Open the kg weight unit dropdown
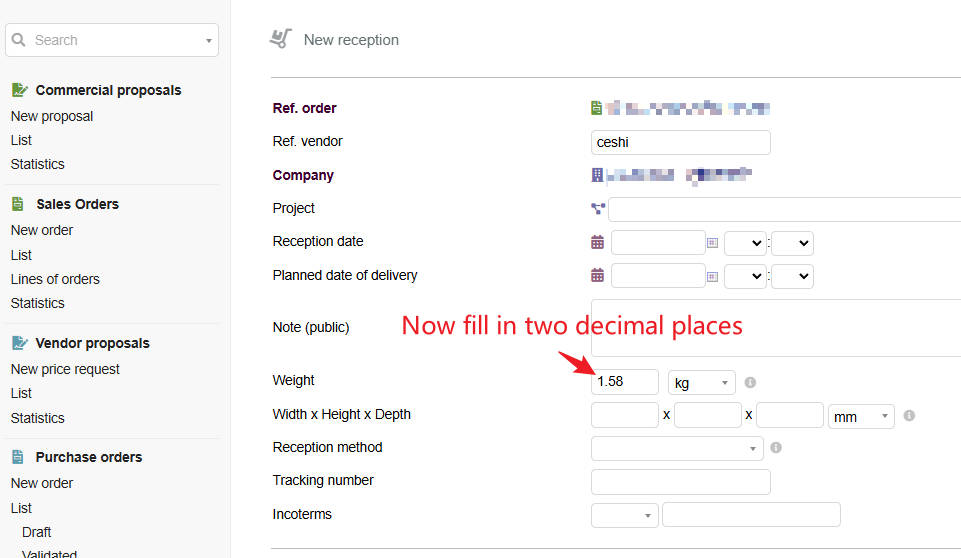 pos(701,383)
